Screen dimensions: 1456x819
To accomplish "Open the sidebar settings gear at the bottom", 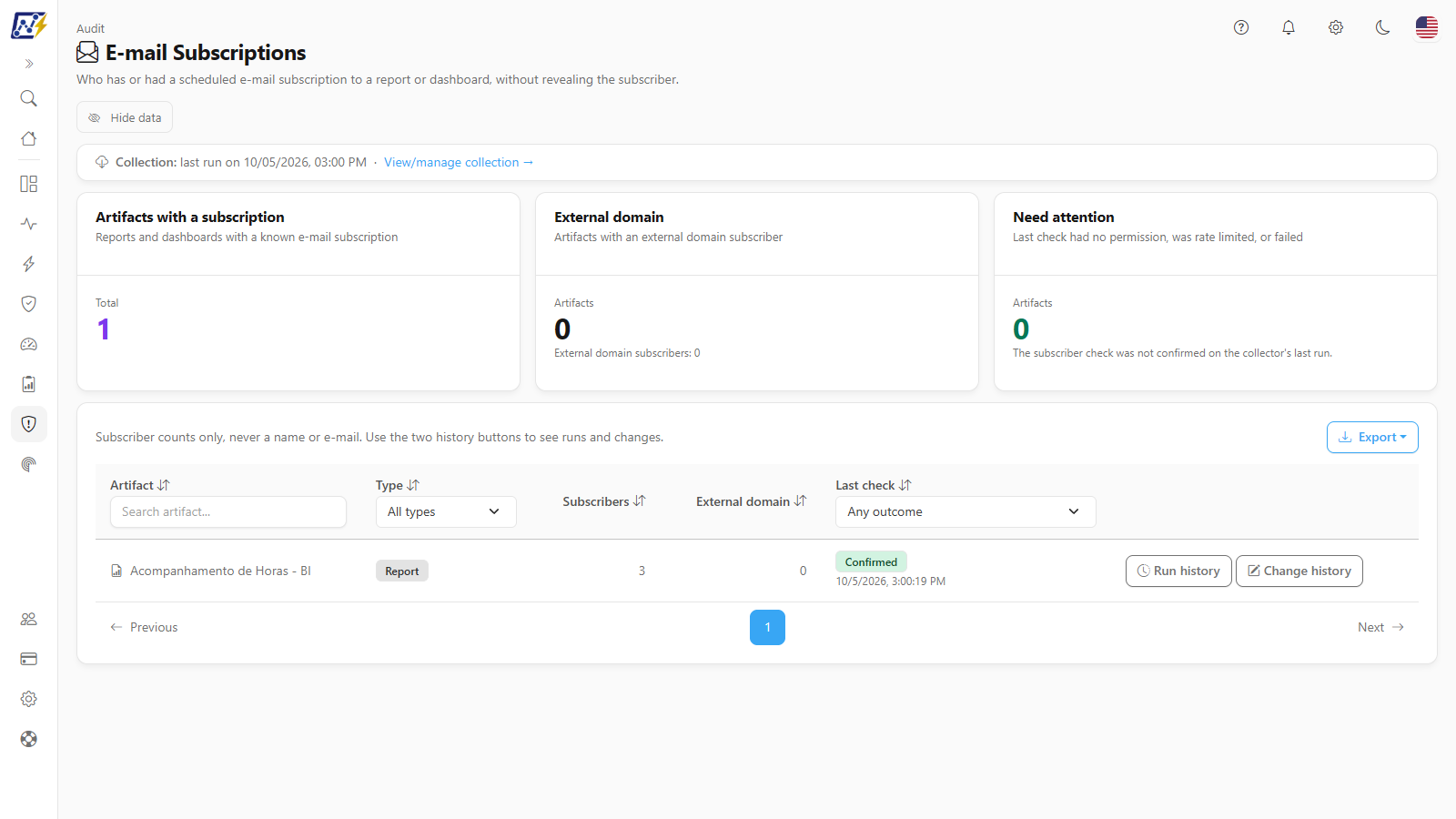I will [x=29, y=699].
